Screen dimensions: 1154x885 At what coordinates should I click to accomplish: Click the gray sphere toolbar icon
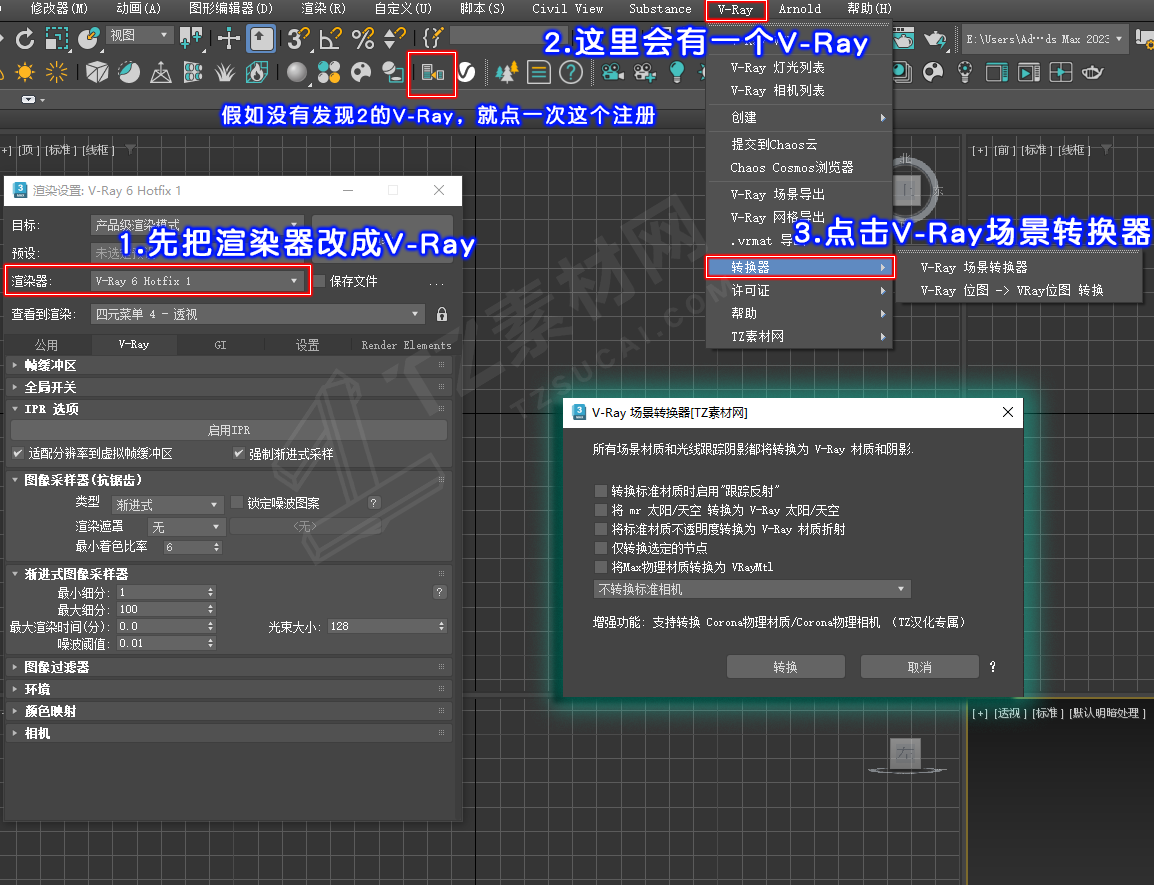[x=296, y=72]
